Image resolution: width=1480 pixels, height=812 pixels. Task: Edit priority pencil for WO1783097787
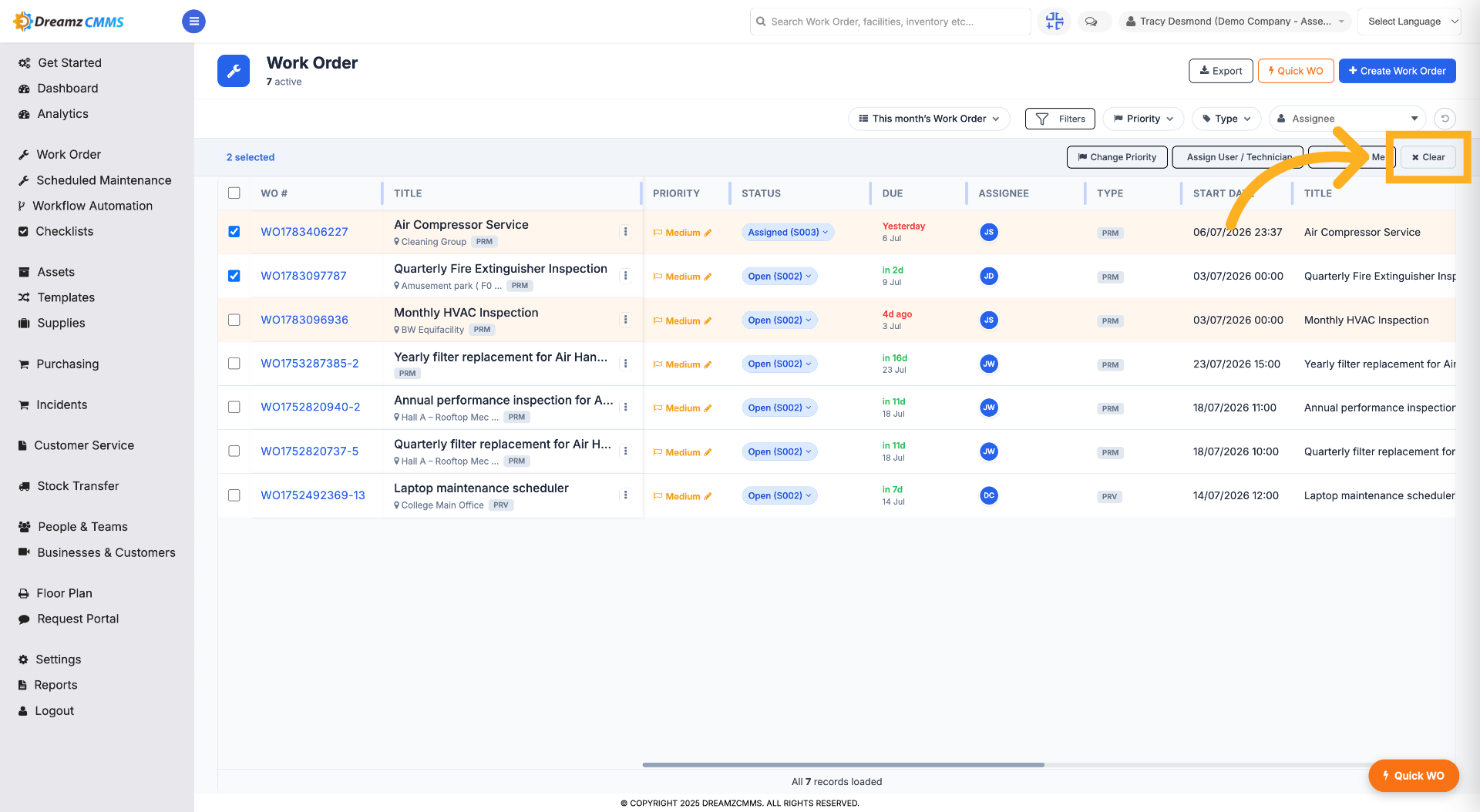tap(708, 277)
